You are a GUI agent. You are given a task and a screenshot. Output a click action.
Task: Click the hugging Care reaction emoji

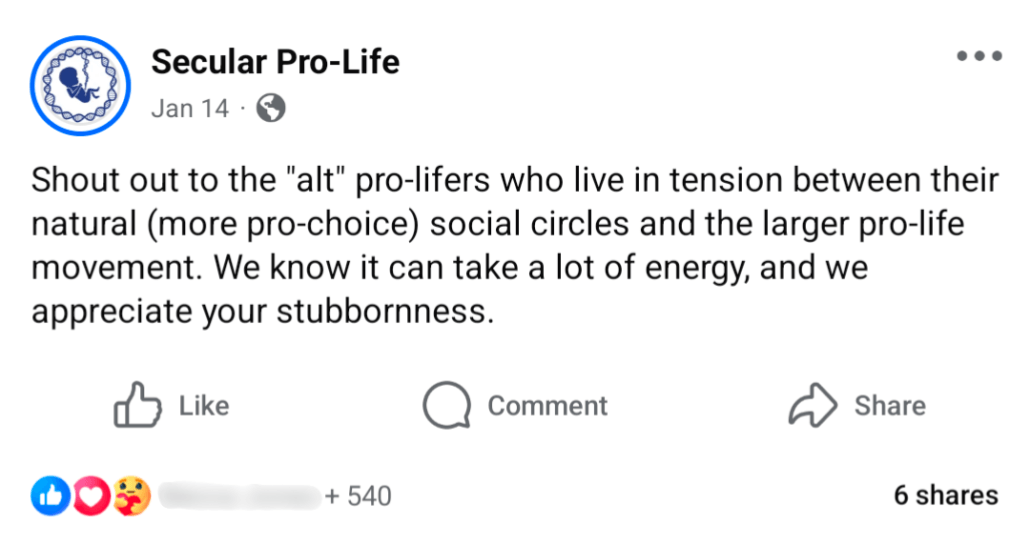[131, 496]
